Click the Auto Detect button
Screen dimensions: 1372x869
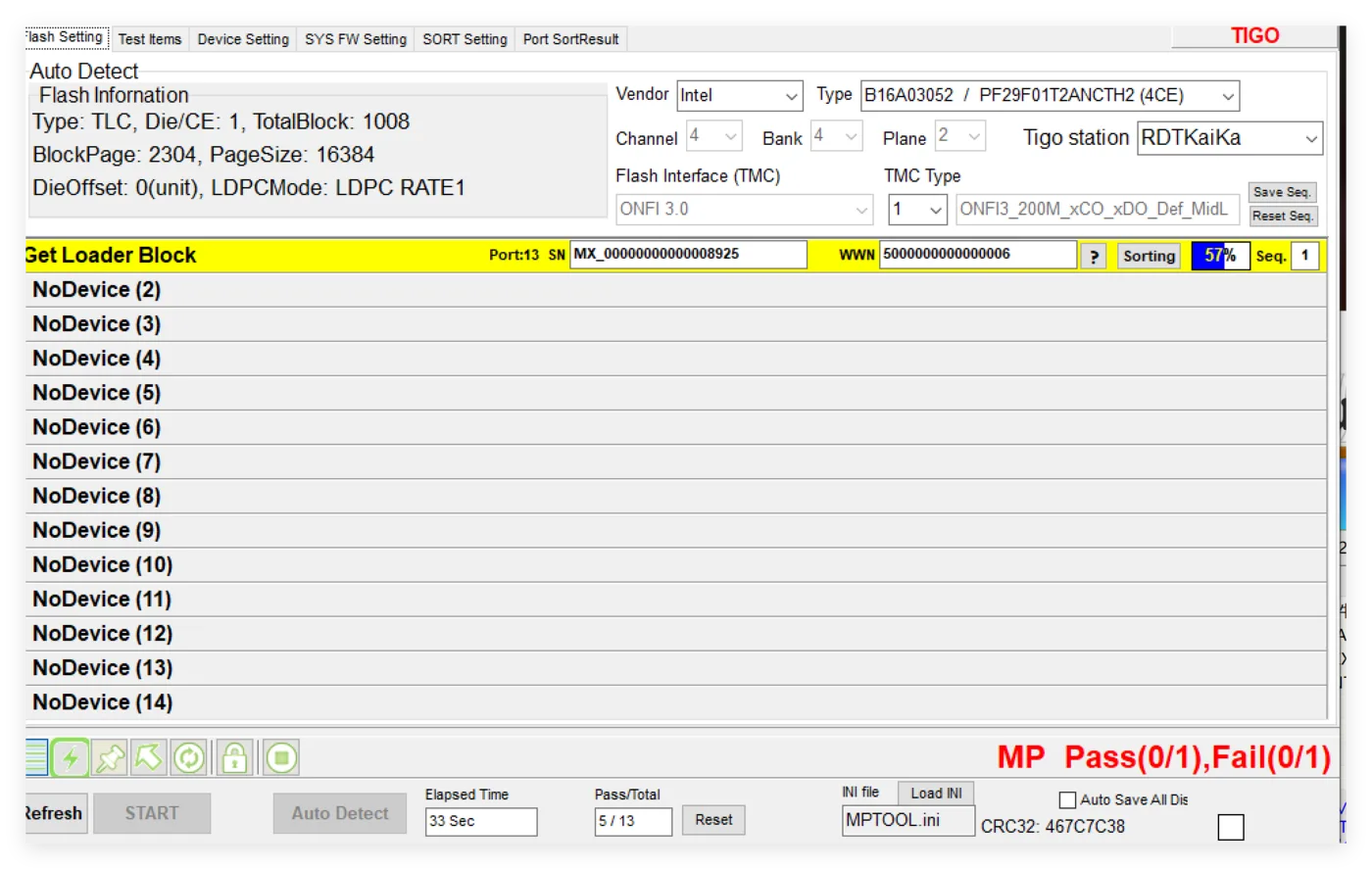[x=340, y=813]
